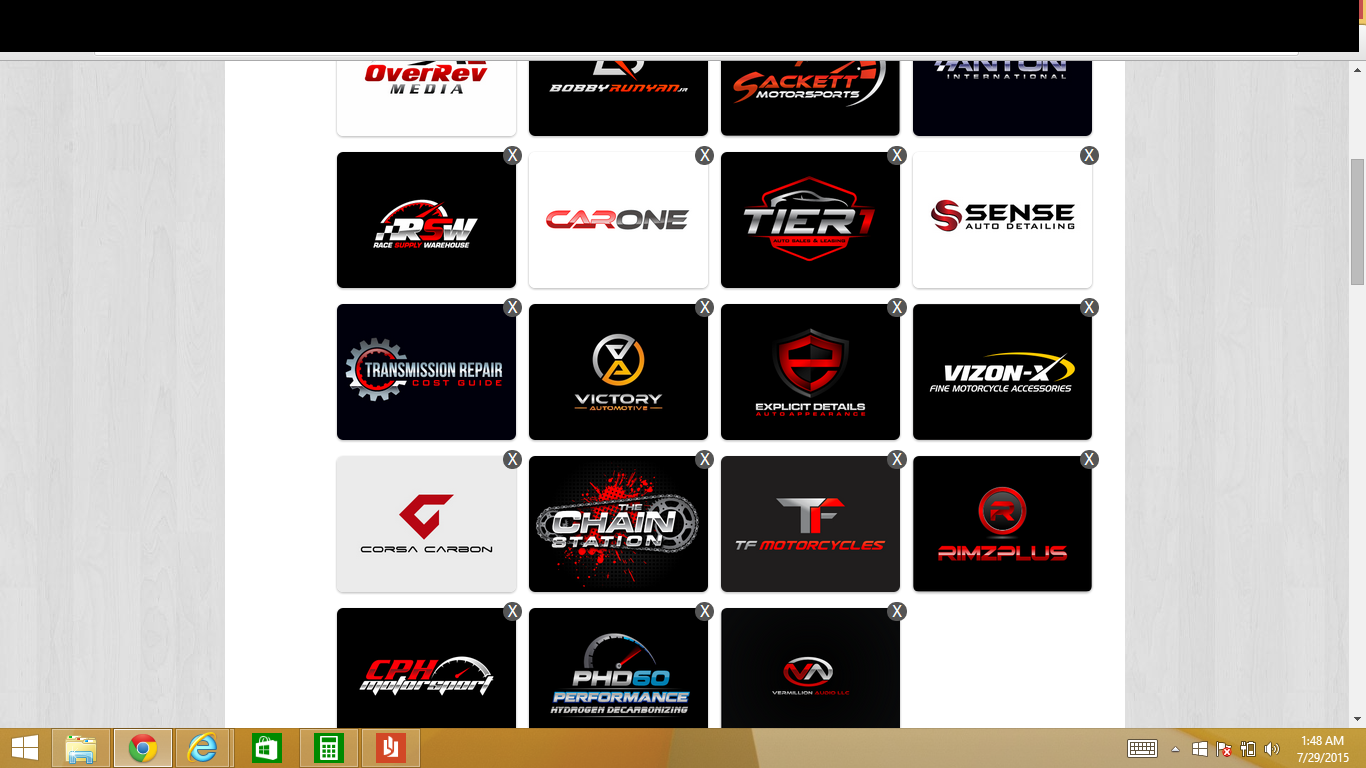Select the RimzPlus logo thumbnail

coord(1002,524)
